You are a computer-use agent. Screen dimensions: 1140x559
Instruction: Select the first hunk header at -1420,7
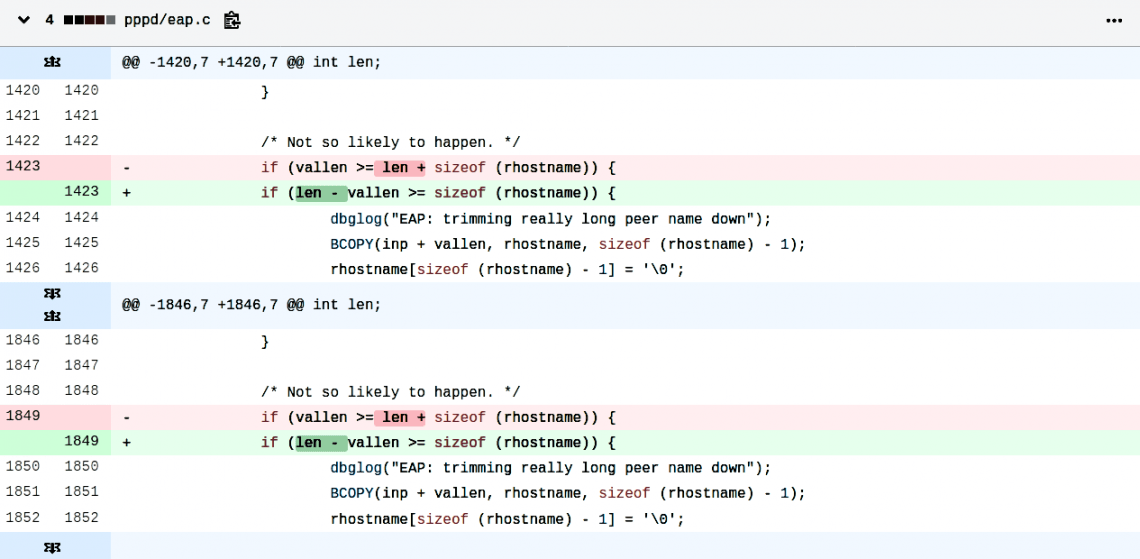click(x=252, y=62)
